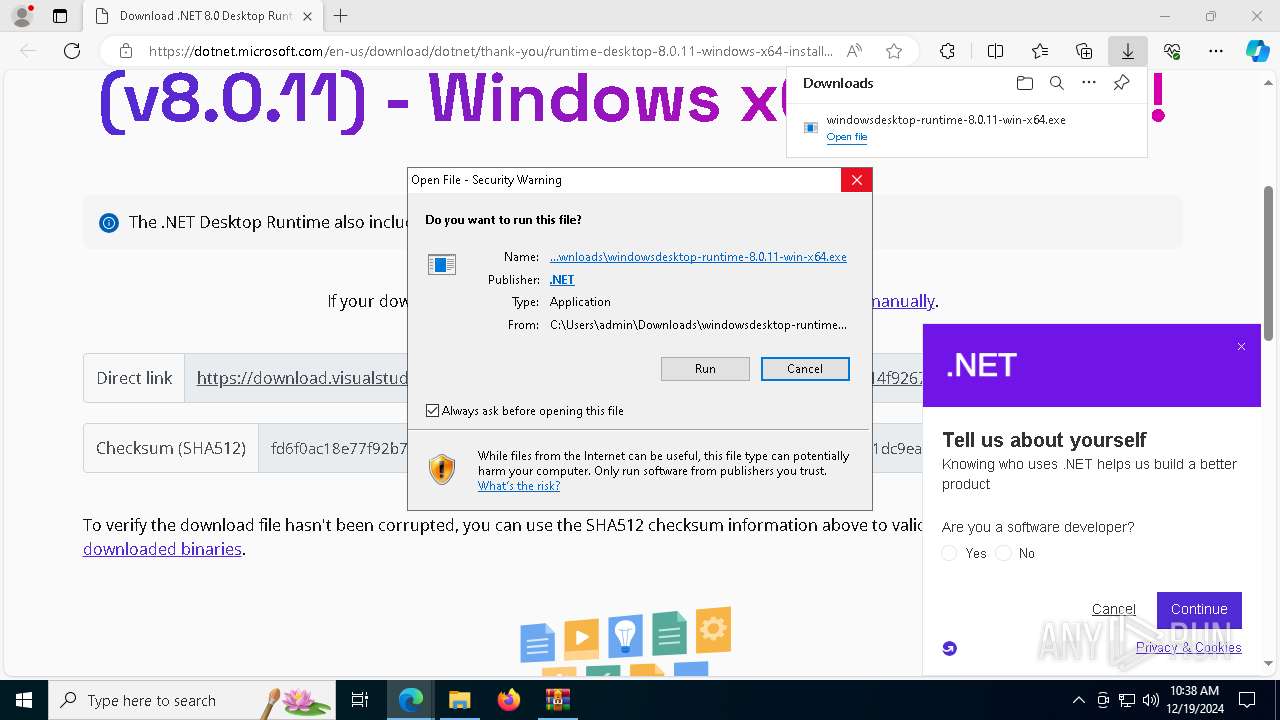Viewport: 1280px width, 720px height.
Task: Open more options in Downloads panel
Action: [x=1089, y=83]
